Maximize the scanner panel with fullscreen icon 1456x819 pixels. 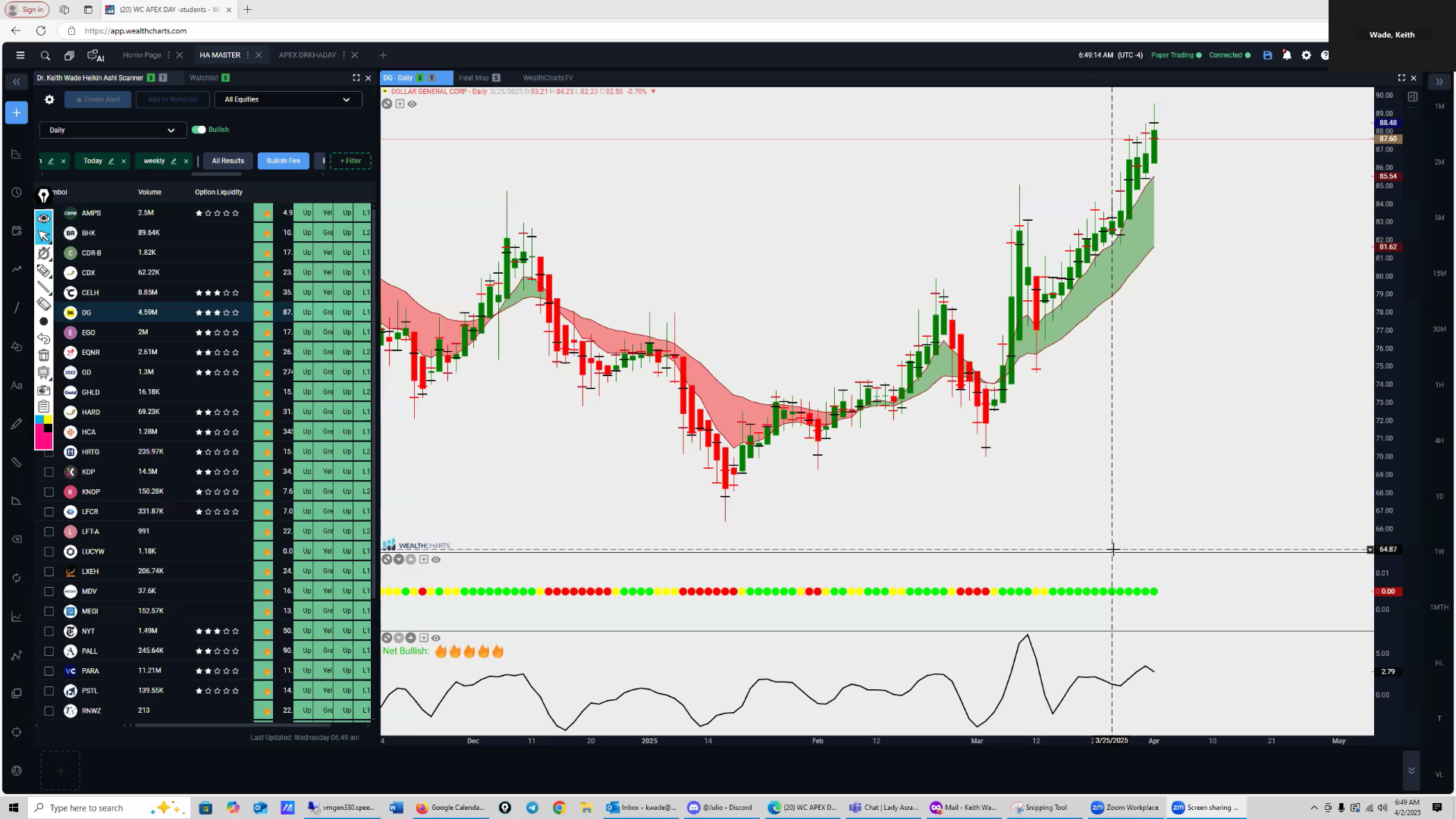click(356, 78)
